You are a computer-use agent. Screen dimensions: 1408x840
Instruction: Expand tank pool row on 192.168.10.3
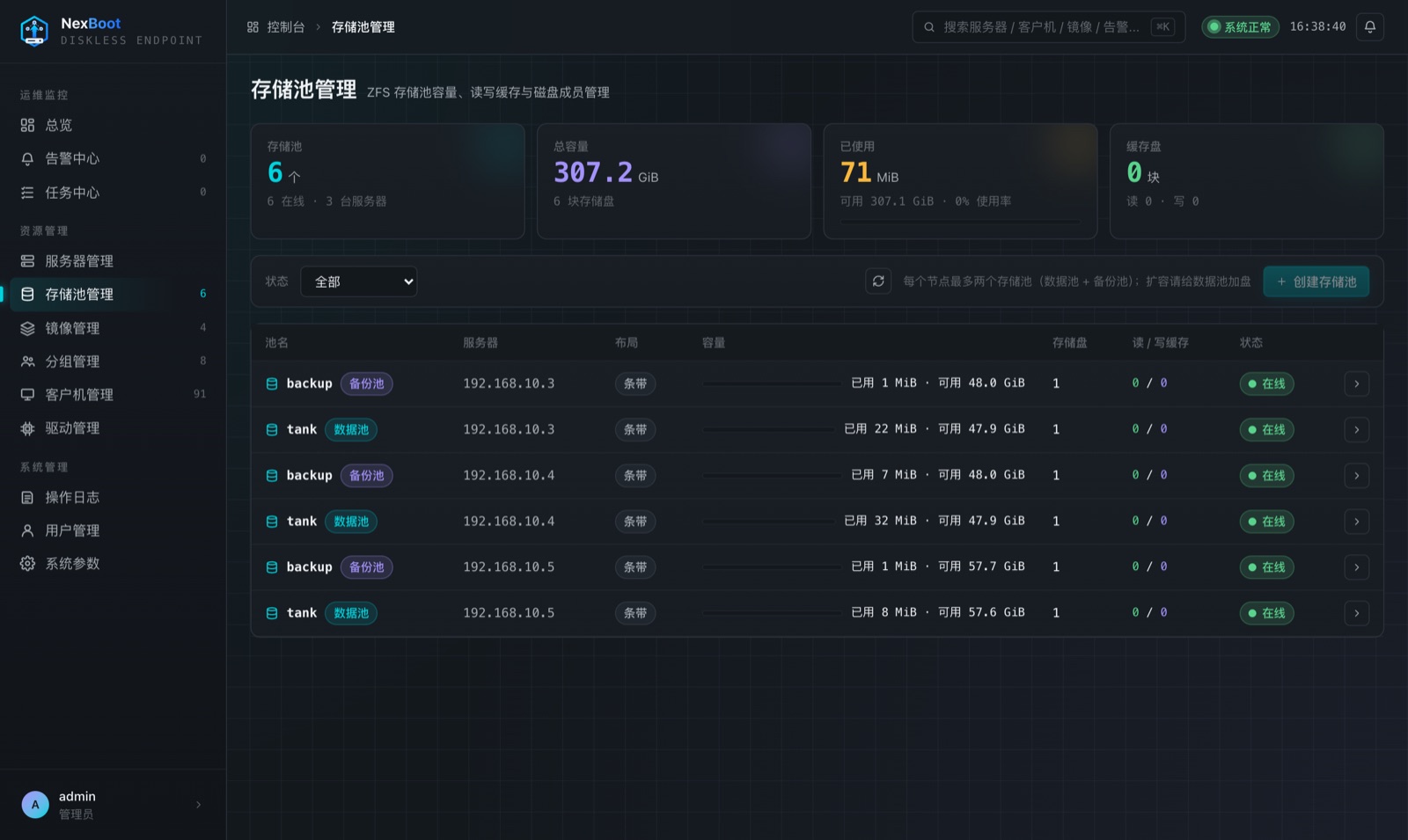pos(1356,430)
